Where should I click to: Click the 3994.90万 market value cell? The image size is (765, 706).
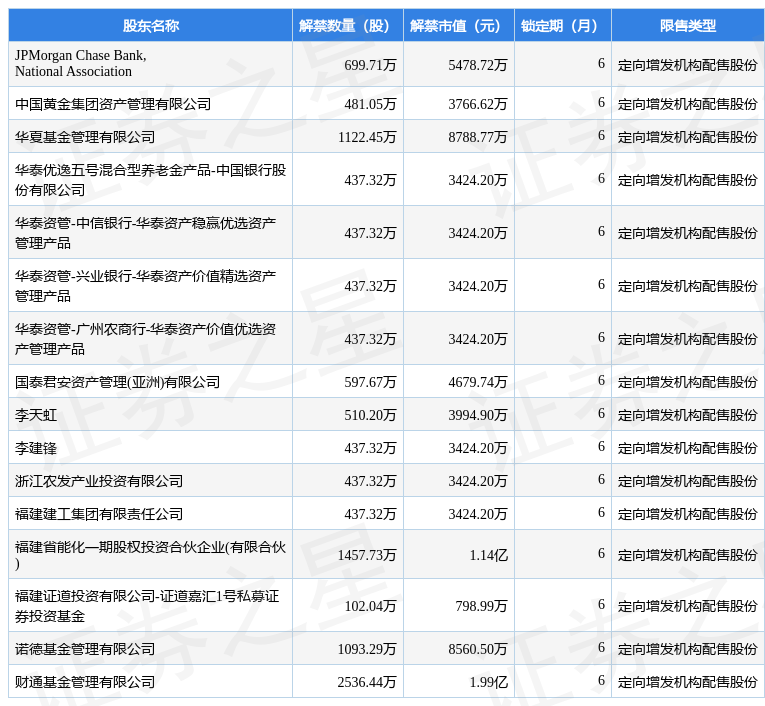(477, 415)
